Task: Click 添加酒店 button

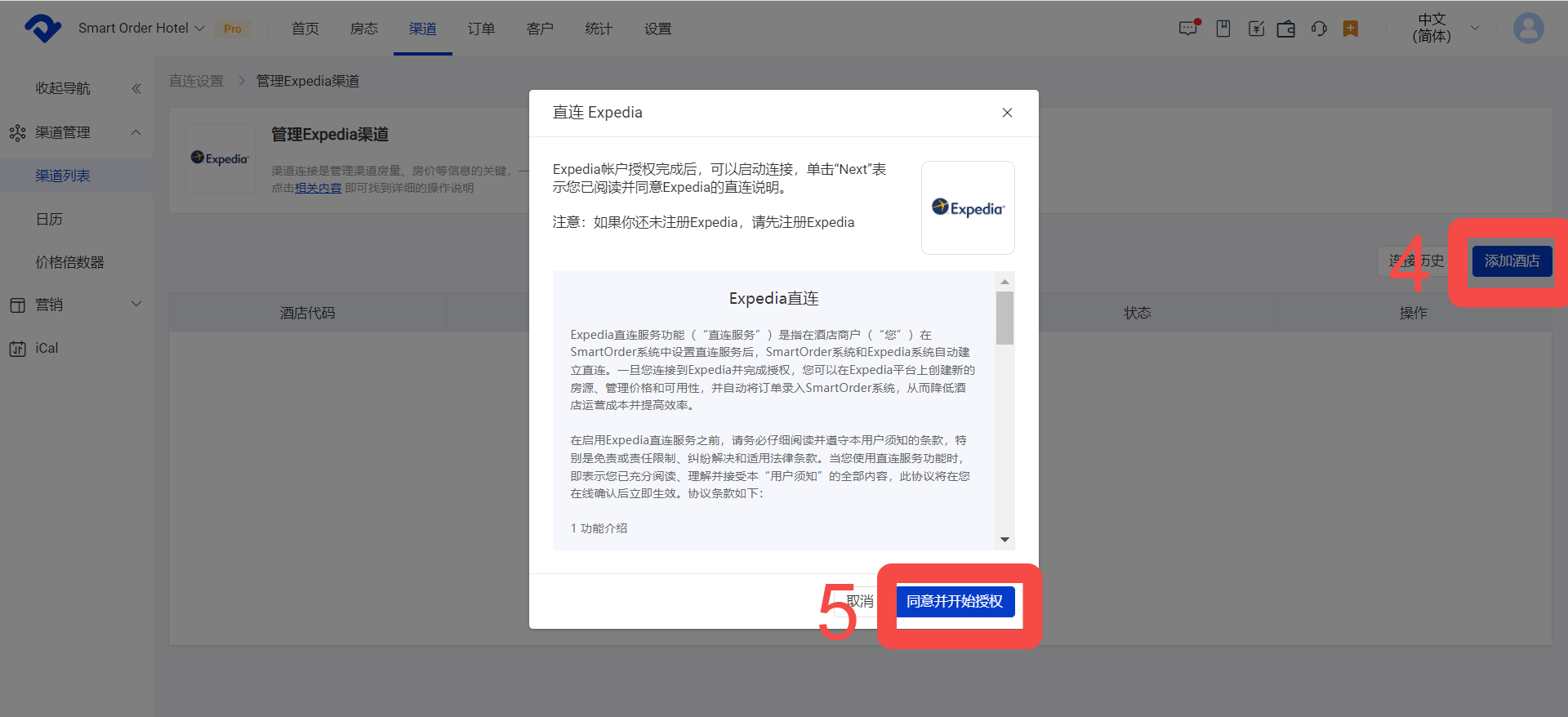Action: tap(1512, 261)
